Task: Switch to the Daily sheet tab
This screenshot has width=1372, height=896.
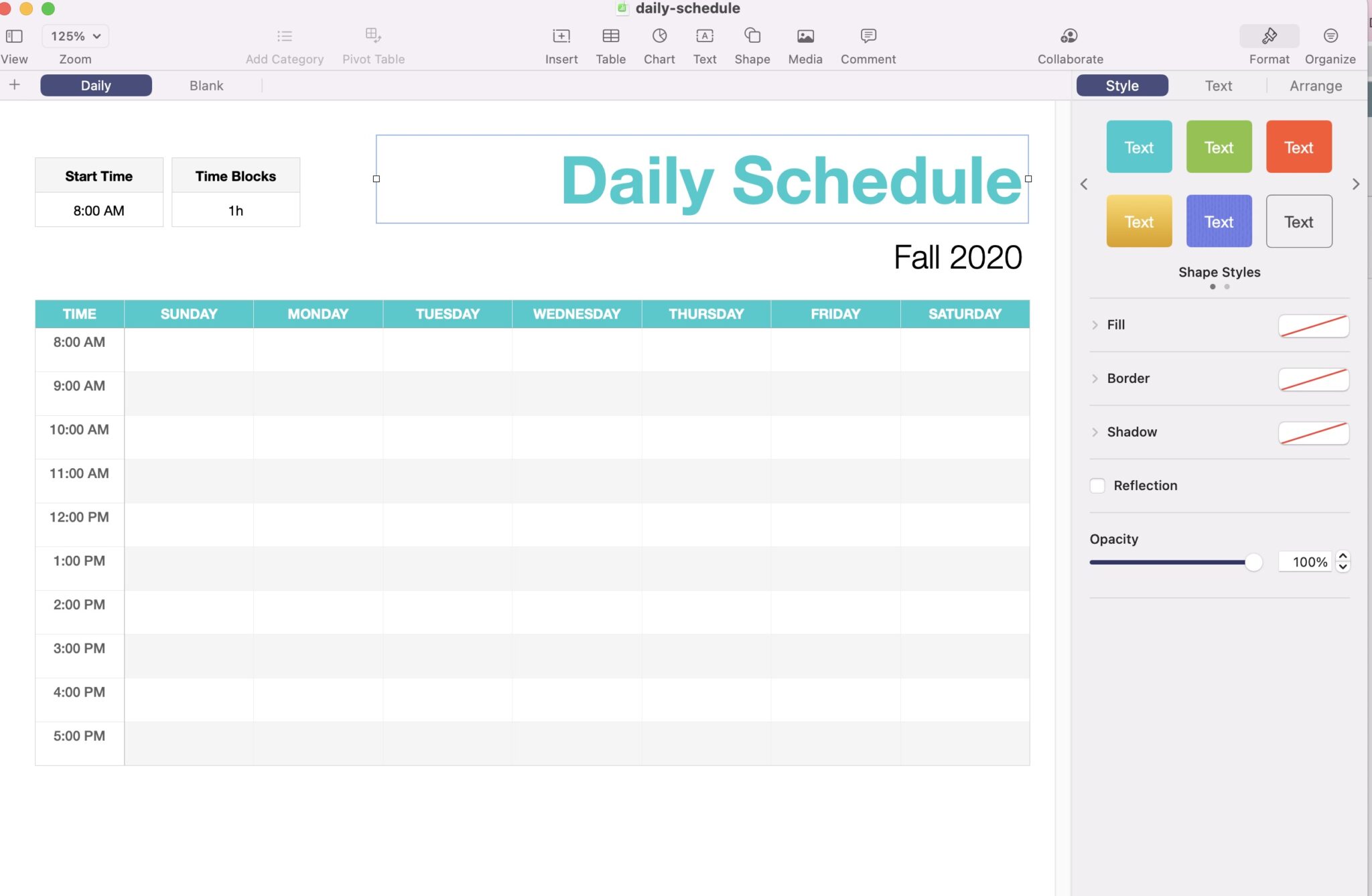Action: [96, 85]
